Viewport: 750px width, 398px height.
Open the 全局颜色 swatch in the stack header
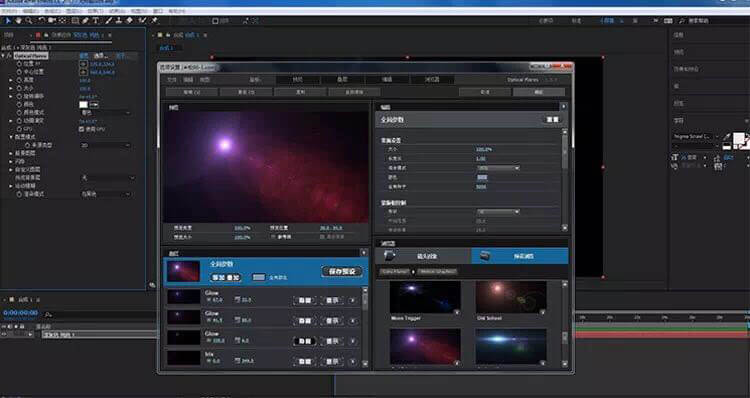[258, 277]
